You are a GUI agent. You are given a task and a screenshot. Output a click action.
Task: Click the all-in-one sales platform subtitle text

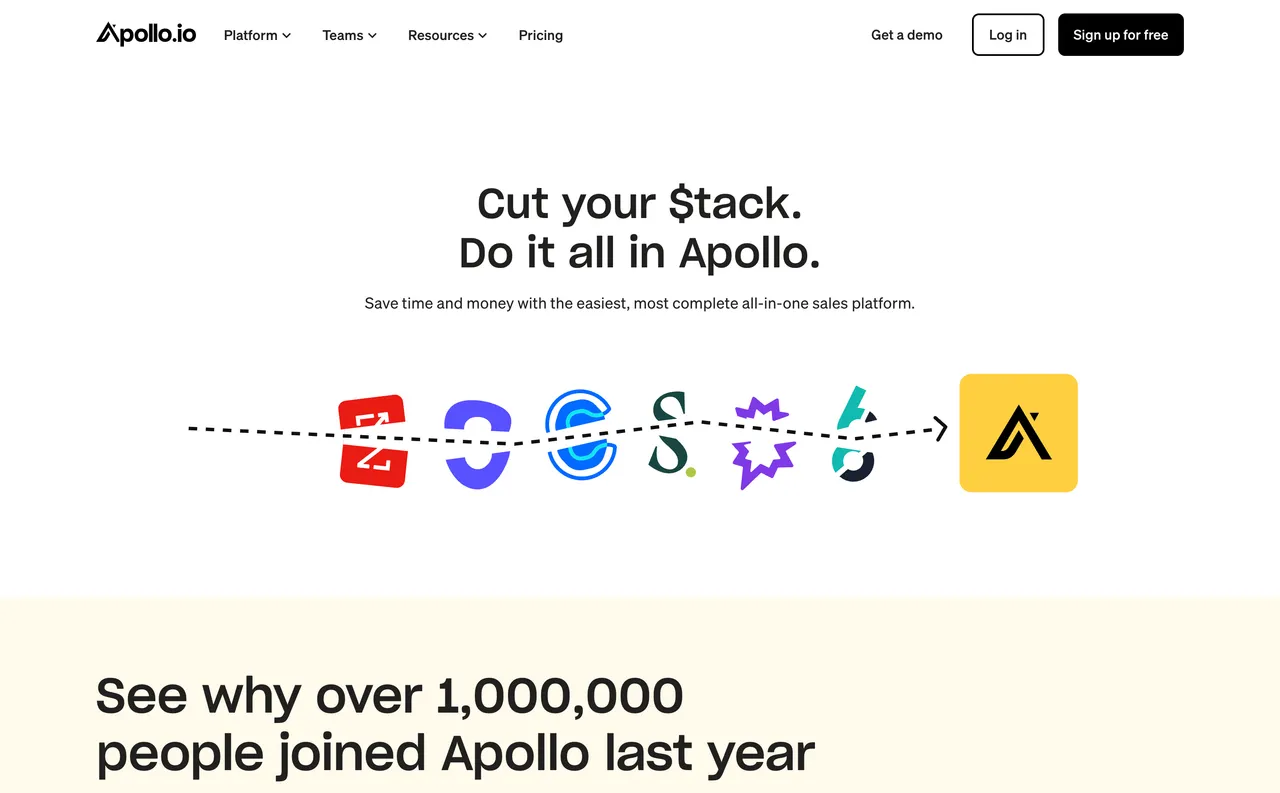[639, 303]
